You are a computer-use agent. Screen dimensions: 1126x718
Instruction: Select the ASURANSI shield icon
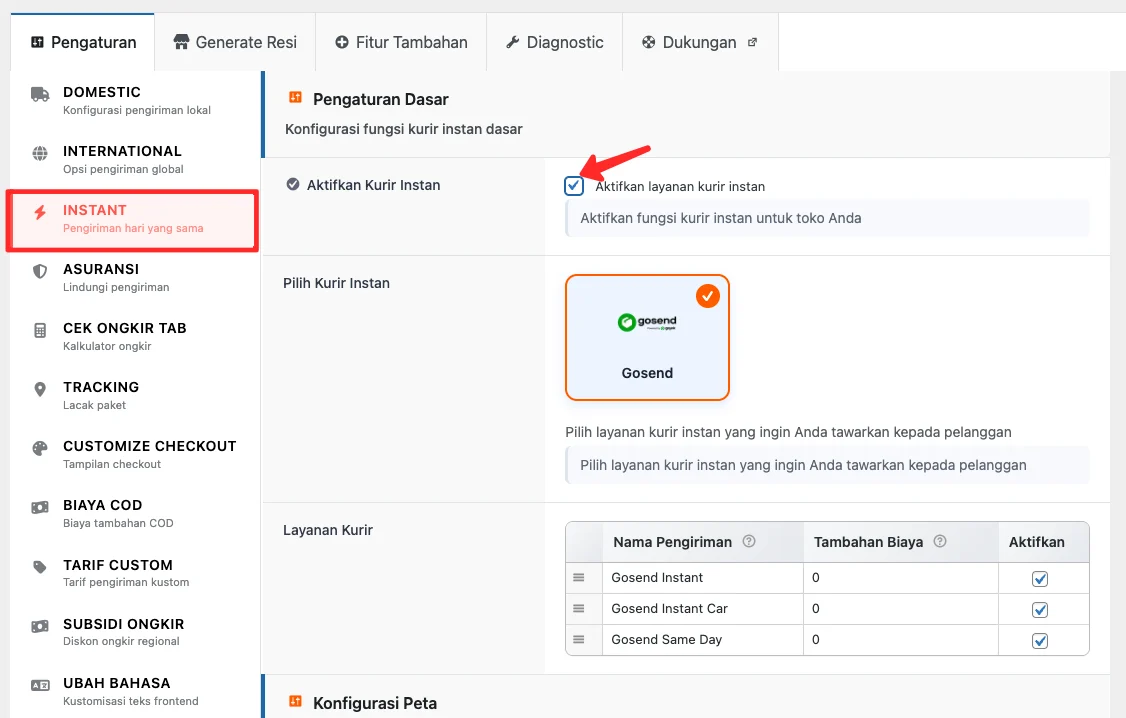[x=39, y=269]
